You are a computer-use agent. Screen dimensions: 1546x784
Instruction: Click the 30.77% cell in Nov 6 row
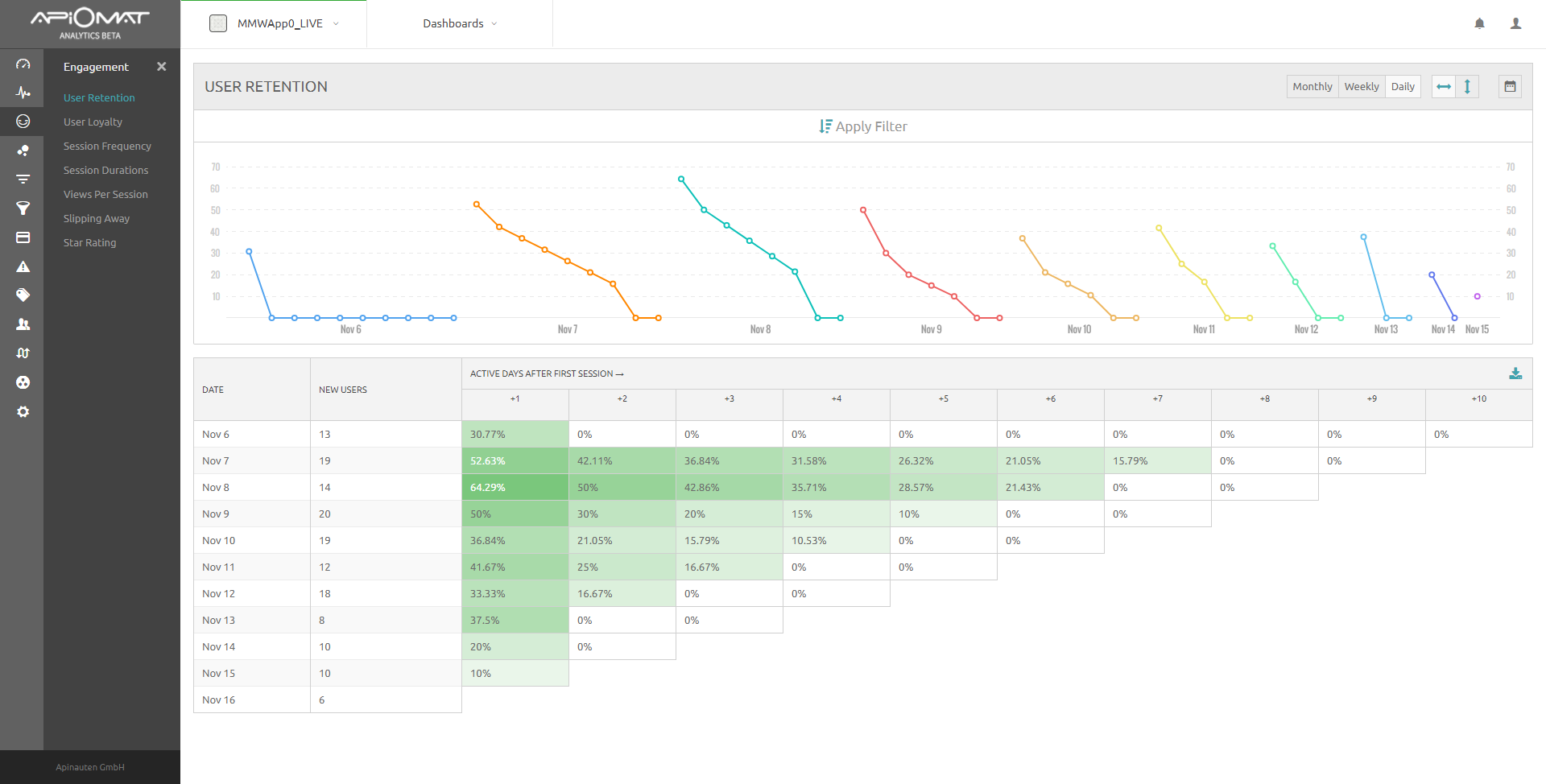coord(515,434)
